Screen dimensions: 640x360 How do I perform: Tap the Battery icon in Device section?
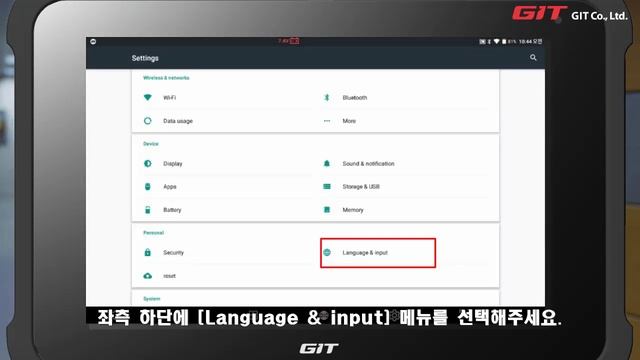pyautogui.click(x=148, y=210)
